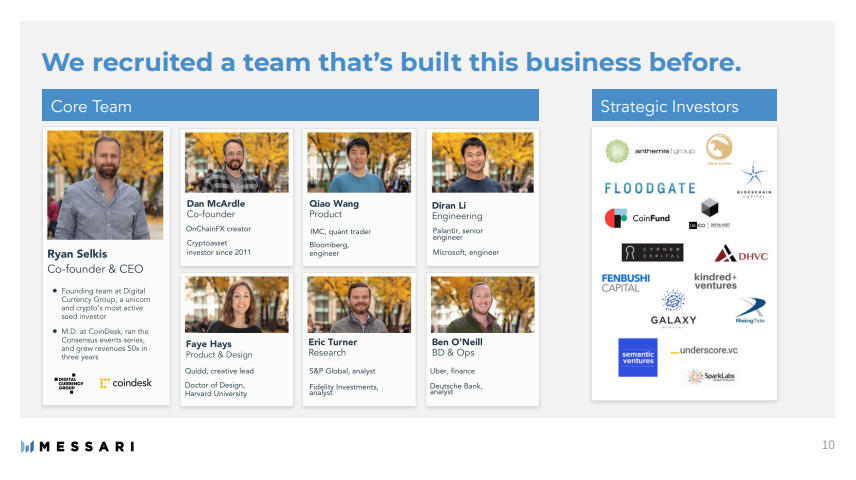Click the Galaxy logo
The height and width of the screenshot is (480, 856).
[x=673, y=309]
